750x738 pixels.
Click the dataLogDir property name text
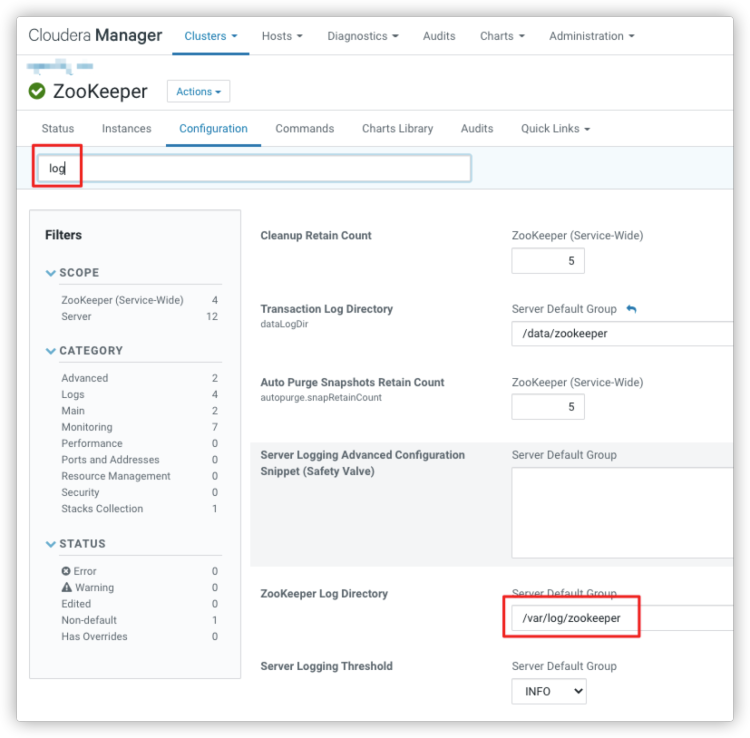[284, 324]
